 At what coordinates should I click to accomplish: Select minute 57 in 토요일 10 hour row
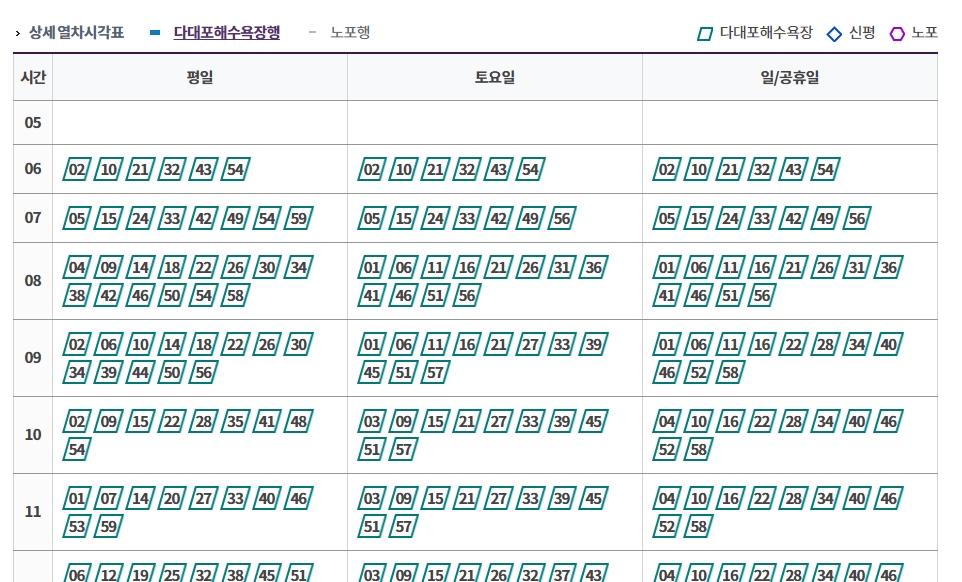(x=404, y=450)
